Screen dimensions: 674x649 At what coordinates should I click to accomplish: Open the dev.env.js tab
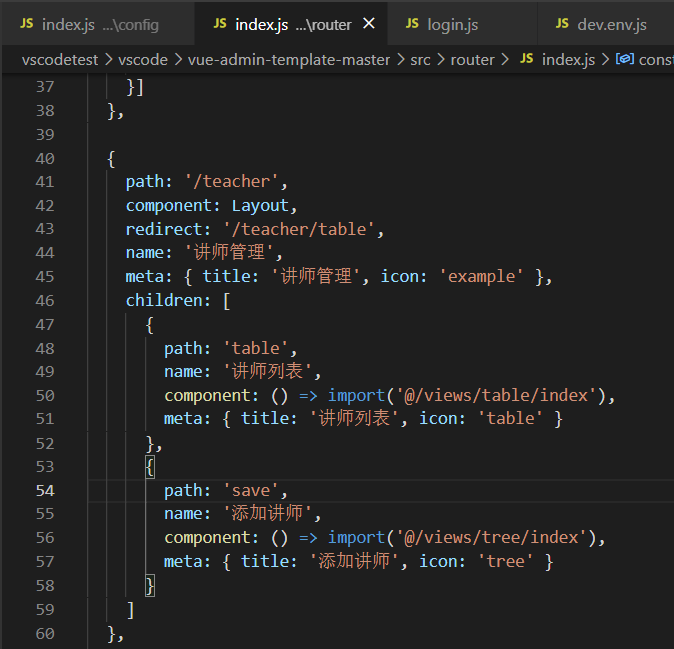(606, 24)
